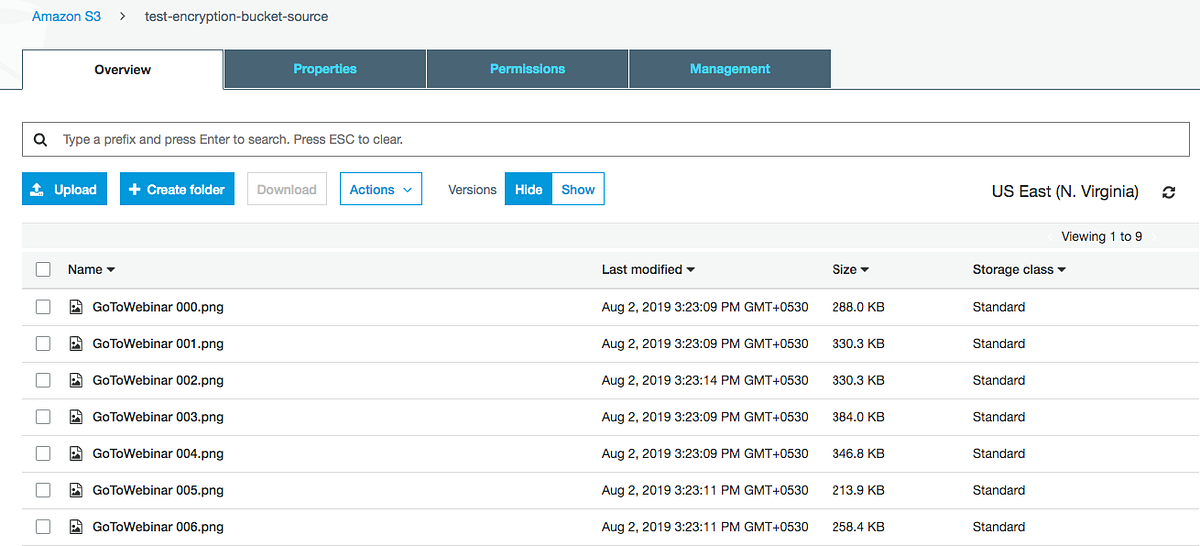Open GoToWebinar 000.png object link
Image resolution: width=1200 pixels, height=546 pixels.
[158, 307]
